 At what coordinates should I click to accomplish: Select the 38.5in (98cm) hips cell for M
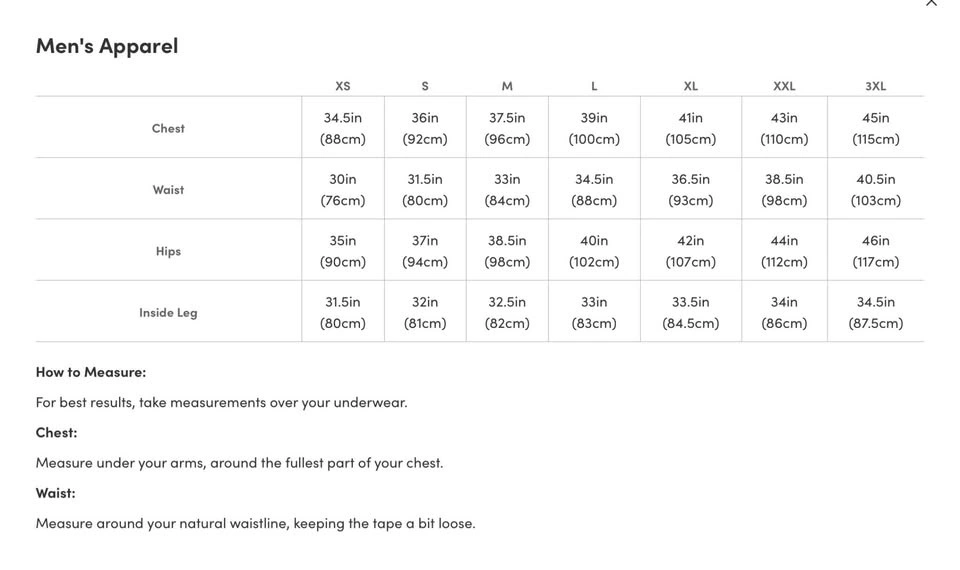coord(507,251)
